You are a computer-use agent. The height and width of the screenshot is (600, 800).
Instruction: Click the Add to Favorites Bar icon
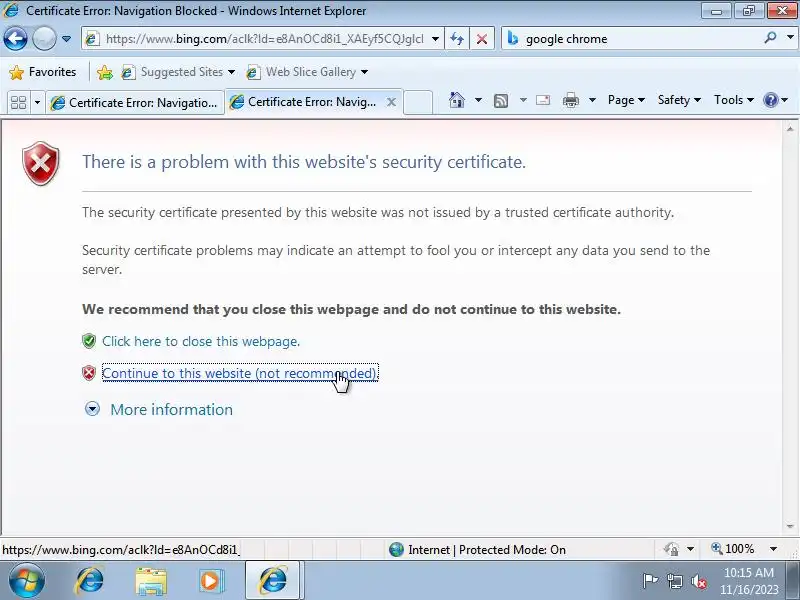(105, 72)
